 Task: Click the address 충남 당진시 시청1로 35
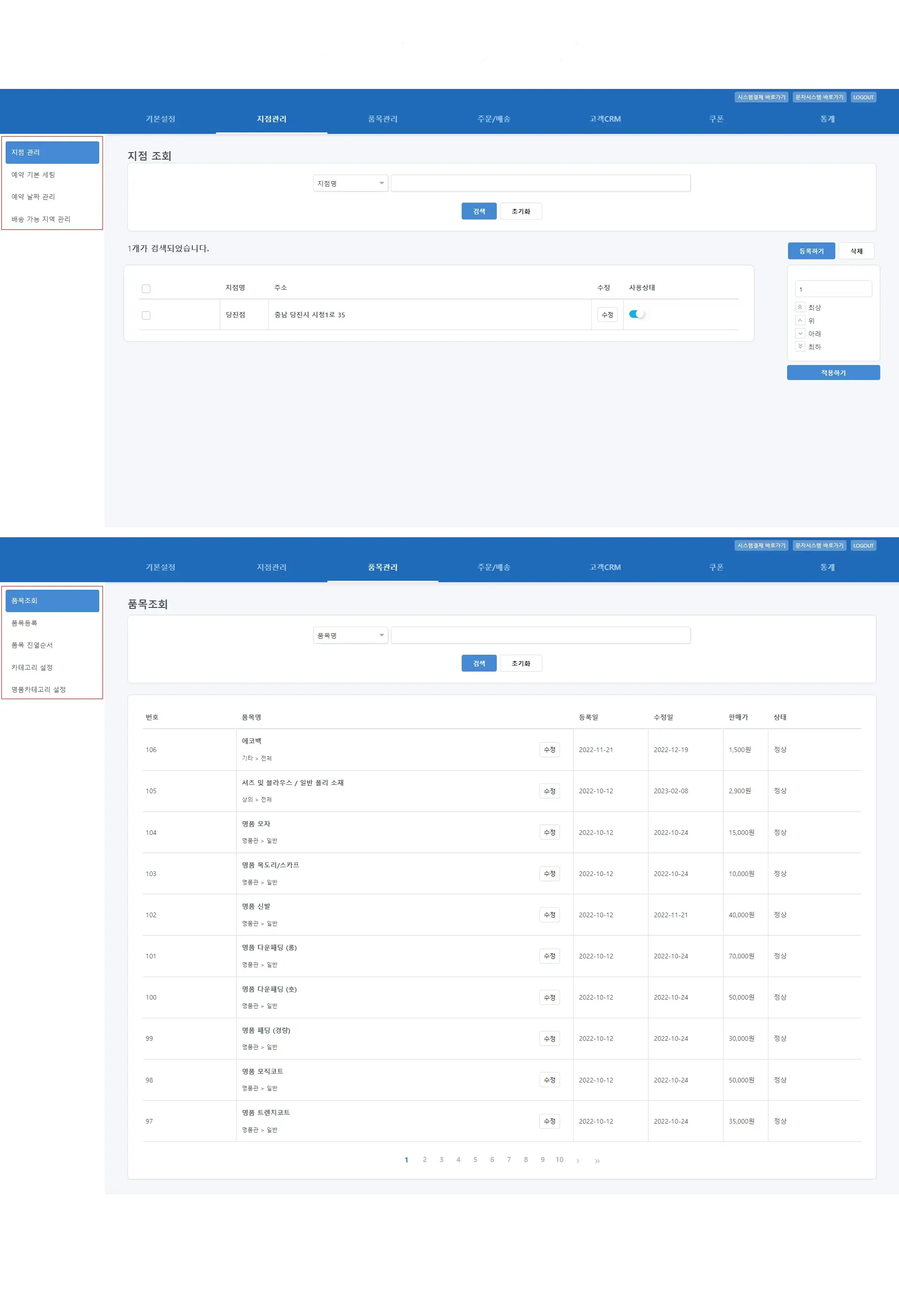coord(310,315)
